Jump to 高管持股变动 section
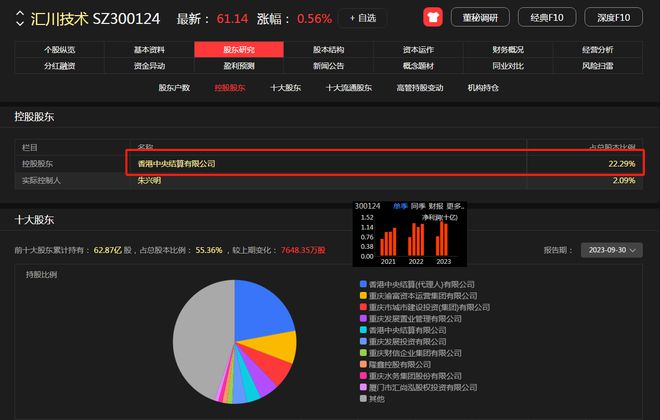 pyautogui.click(x=420, y=88)
